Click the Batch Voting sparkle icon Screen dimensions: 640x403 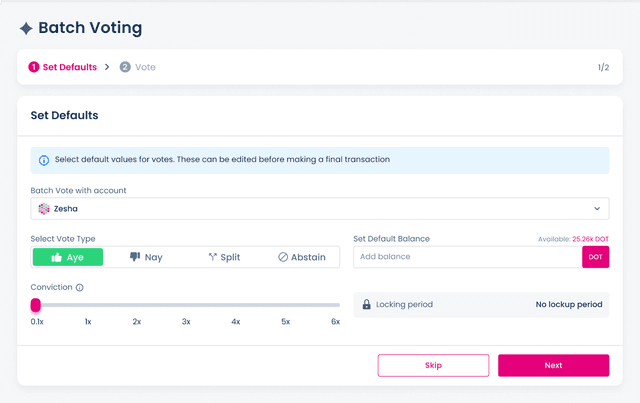(x=26, y=29)
